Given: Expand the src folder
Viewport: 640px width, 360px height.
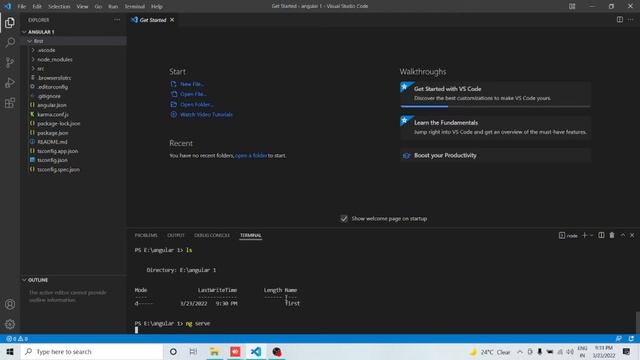Looking at the screenshot, I should pyautogui.click(x=40, y=69).
